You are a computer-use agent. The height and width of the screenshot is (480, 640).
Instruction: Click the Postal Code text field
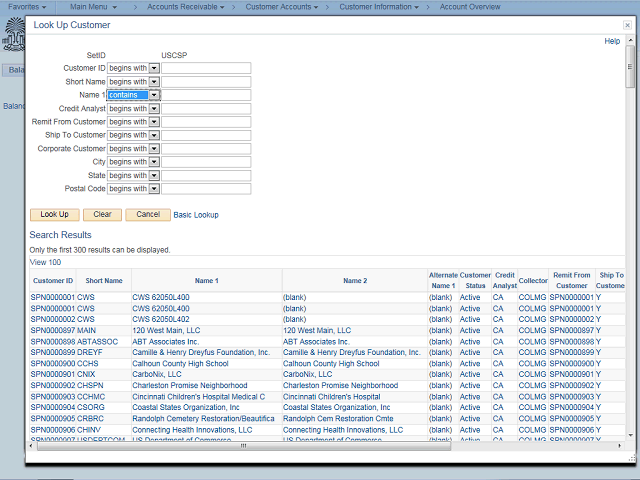(x=206, y=189)
